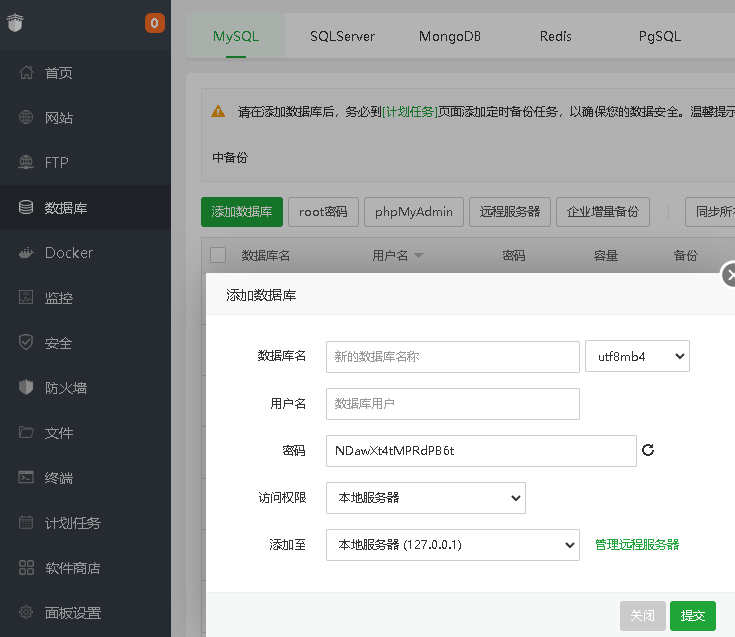This screenshot has width=735, height=637.
Task: Click the database icon beside 数据库
Action: pyautogui.click(x=26, y=207)
